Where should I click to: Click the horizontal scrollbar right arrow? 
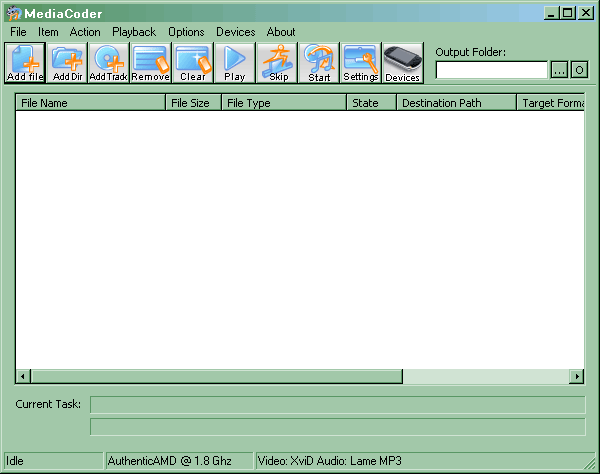577,376
